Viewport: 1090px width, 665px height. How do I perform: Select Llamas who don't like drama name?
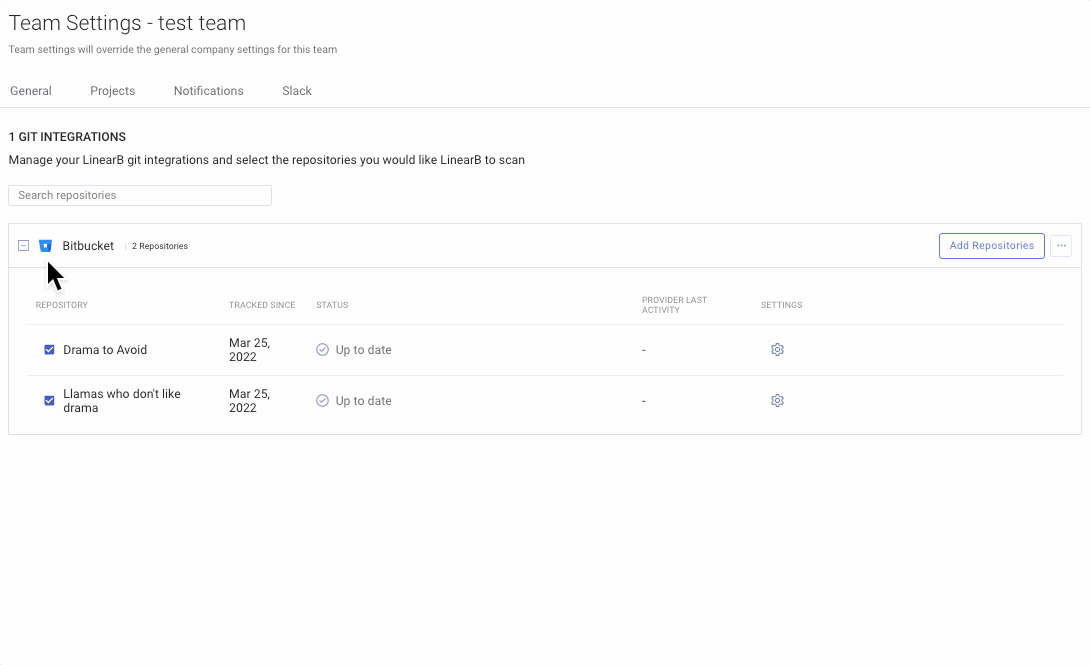pos(122,400)
